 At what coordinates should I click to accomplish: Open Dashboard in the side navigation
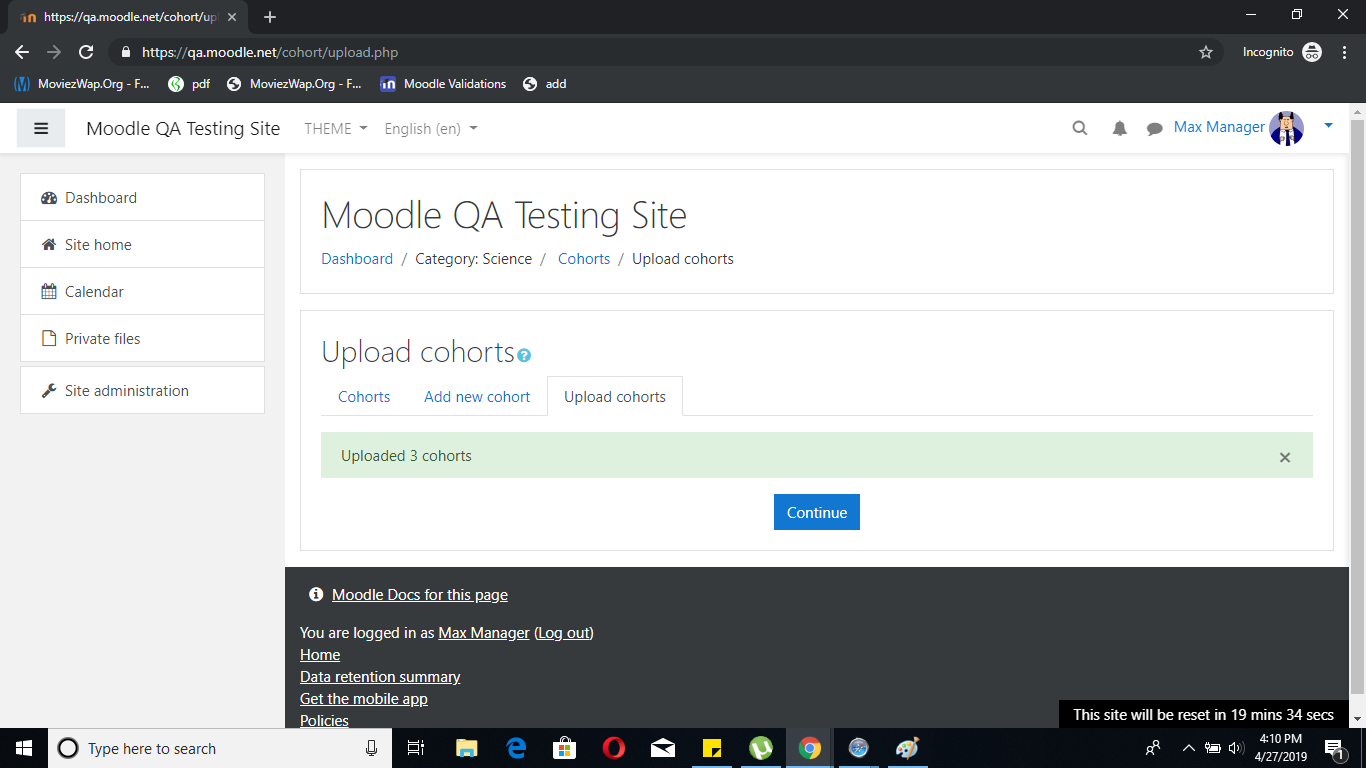pyautogui.click(x=142, y=197)
